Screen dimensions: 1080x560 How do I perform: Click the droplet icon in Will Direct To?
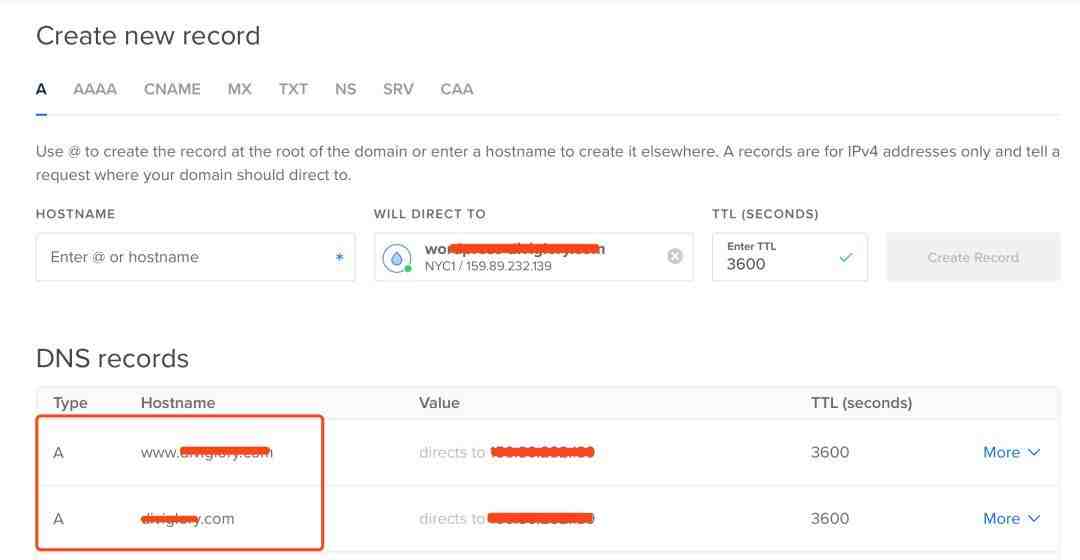397,257
